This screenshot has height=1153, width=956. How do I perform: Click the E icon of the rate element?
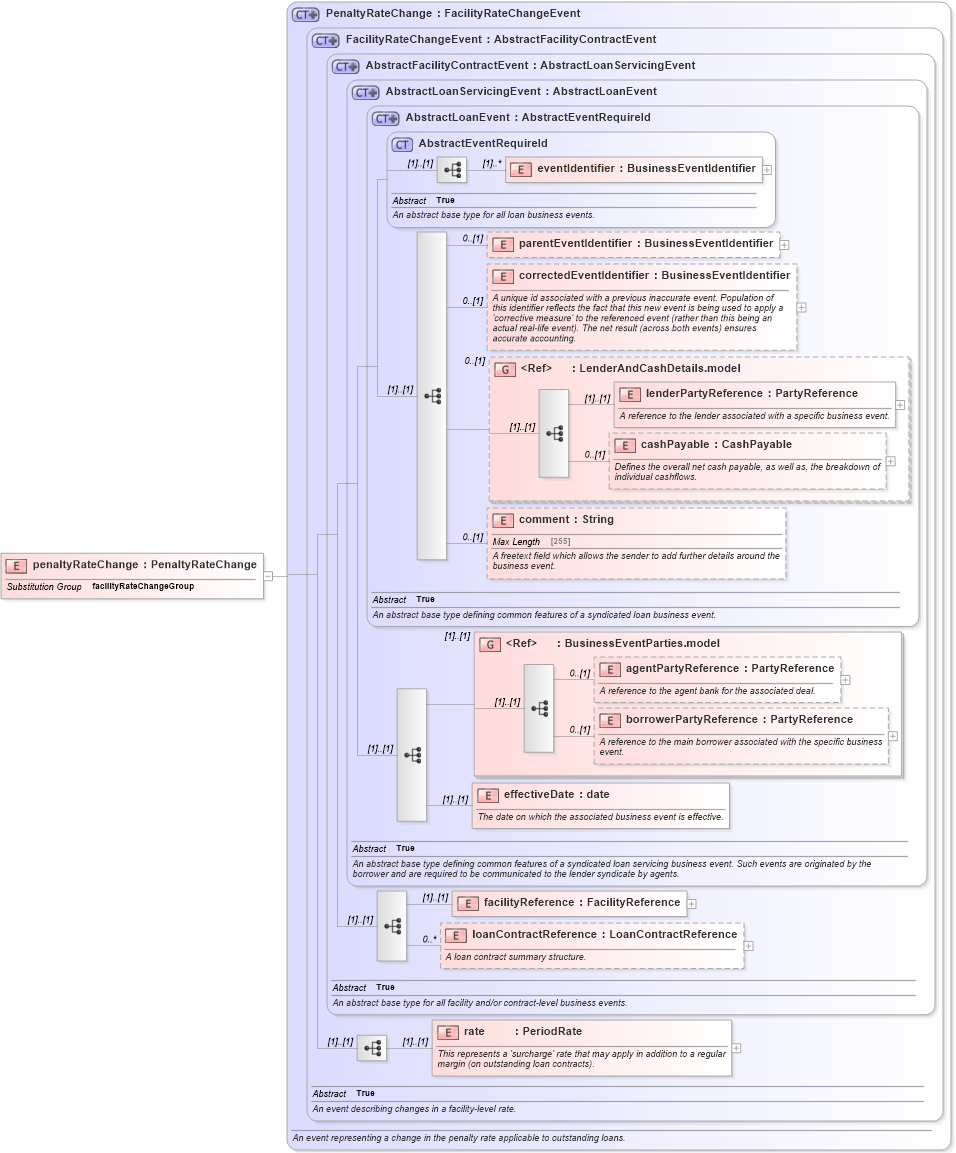(447, 1031)
